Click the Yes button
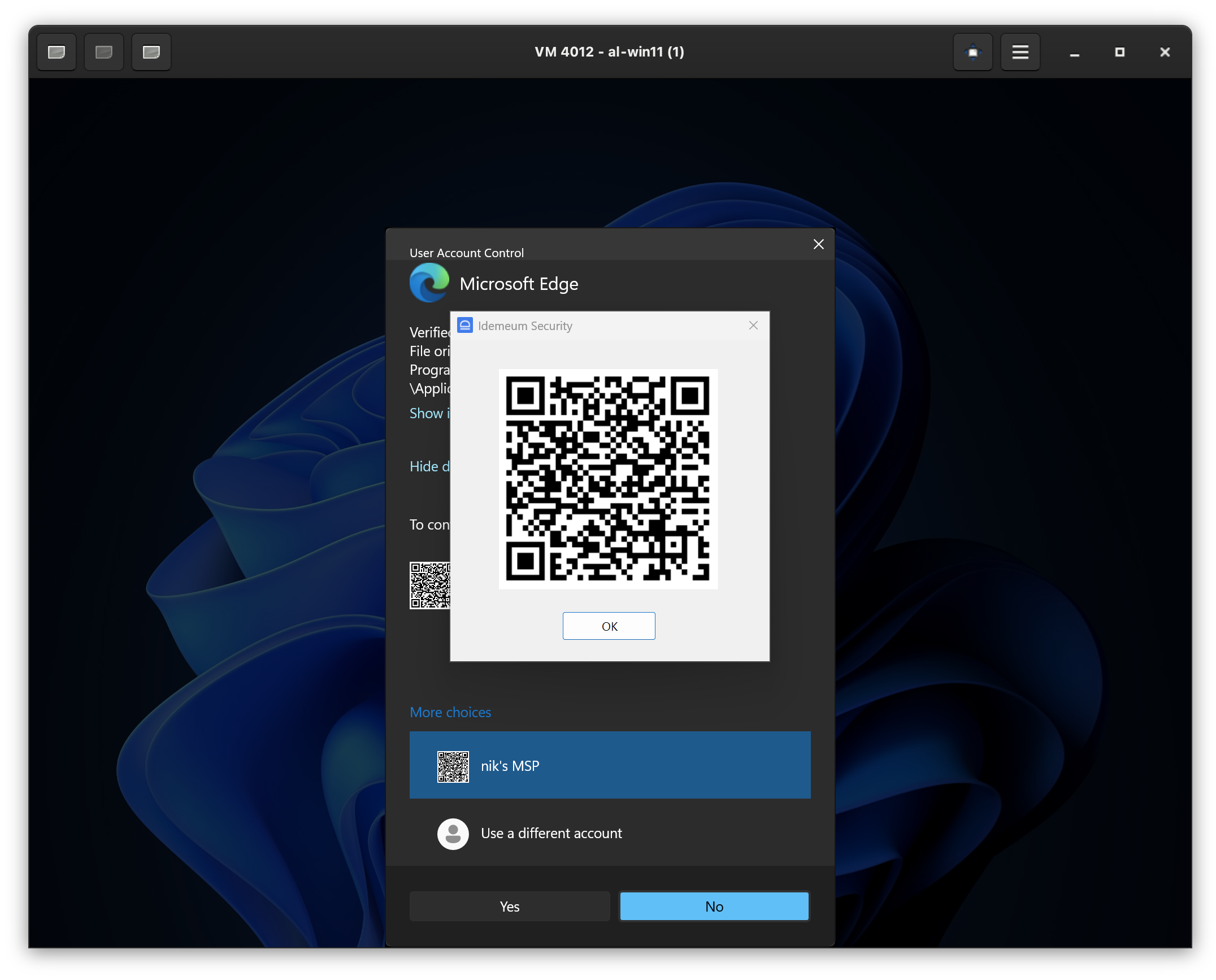Viewport: 1216px width, 980px height. coord(510,907)
